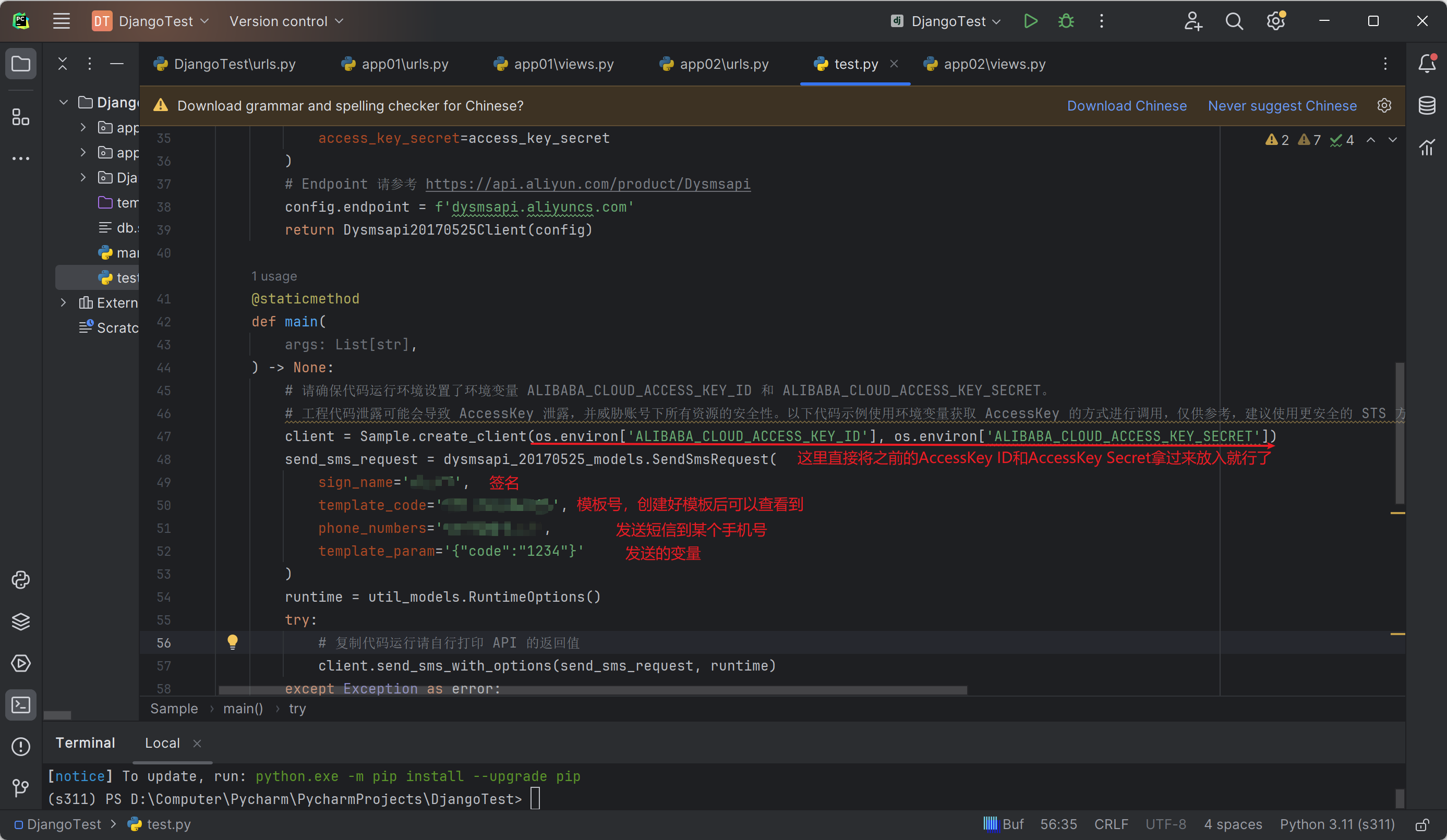
Task: Open DjangoTest project dropdown
Action: click(x=151, y=21)
